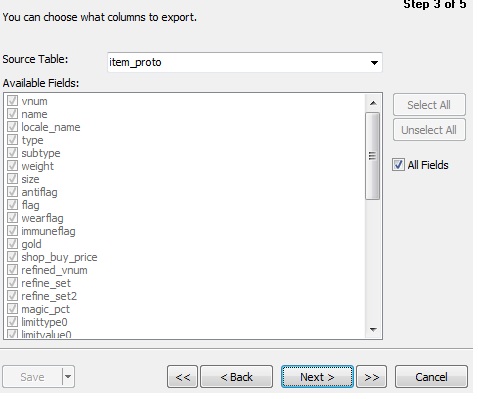
Task: Open the Save button dropdown arrow
Action: (x=68, y=377)
